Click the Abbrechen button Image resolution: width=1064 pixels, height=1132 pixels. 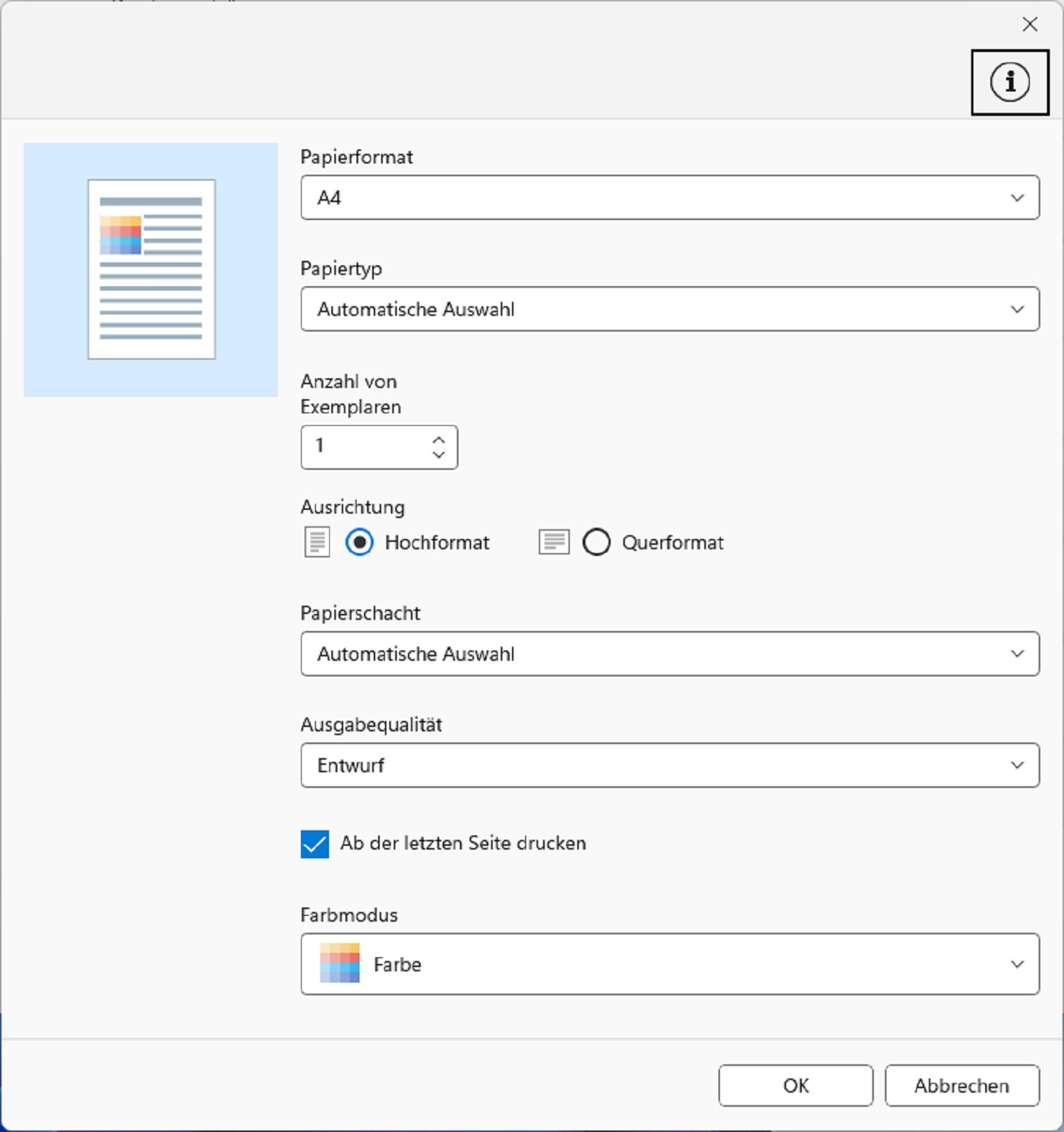(x=962, y=1086)
